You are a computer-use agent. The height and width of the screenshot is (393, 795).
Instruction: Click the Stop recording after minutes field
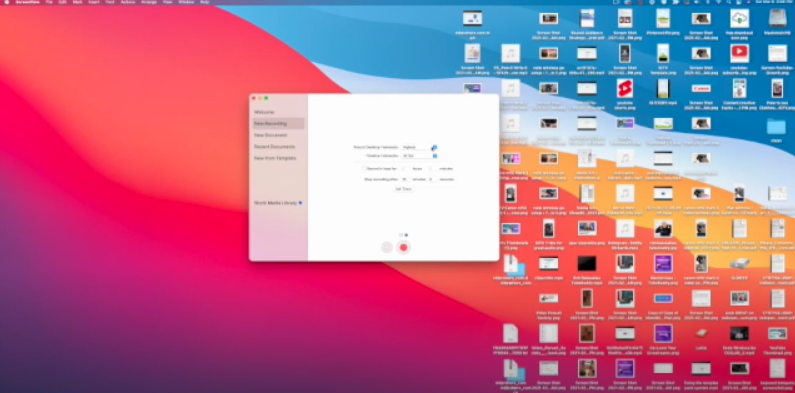405,179
